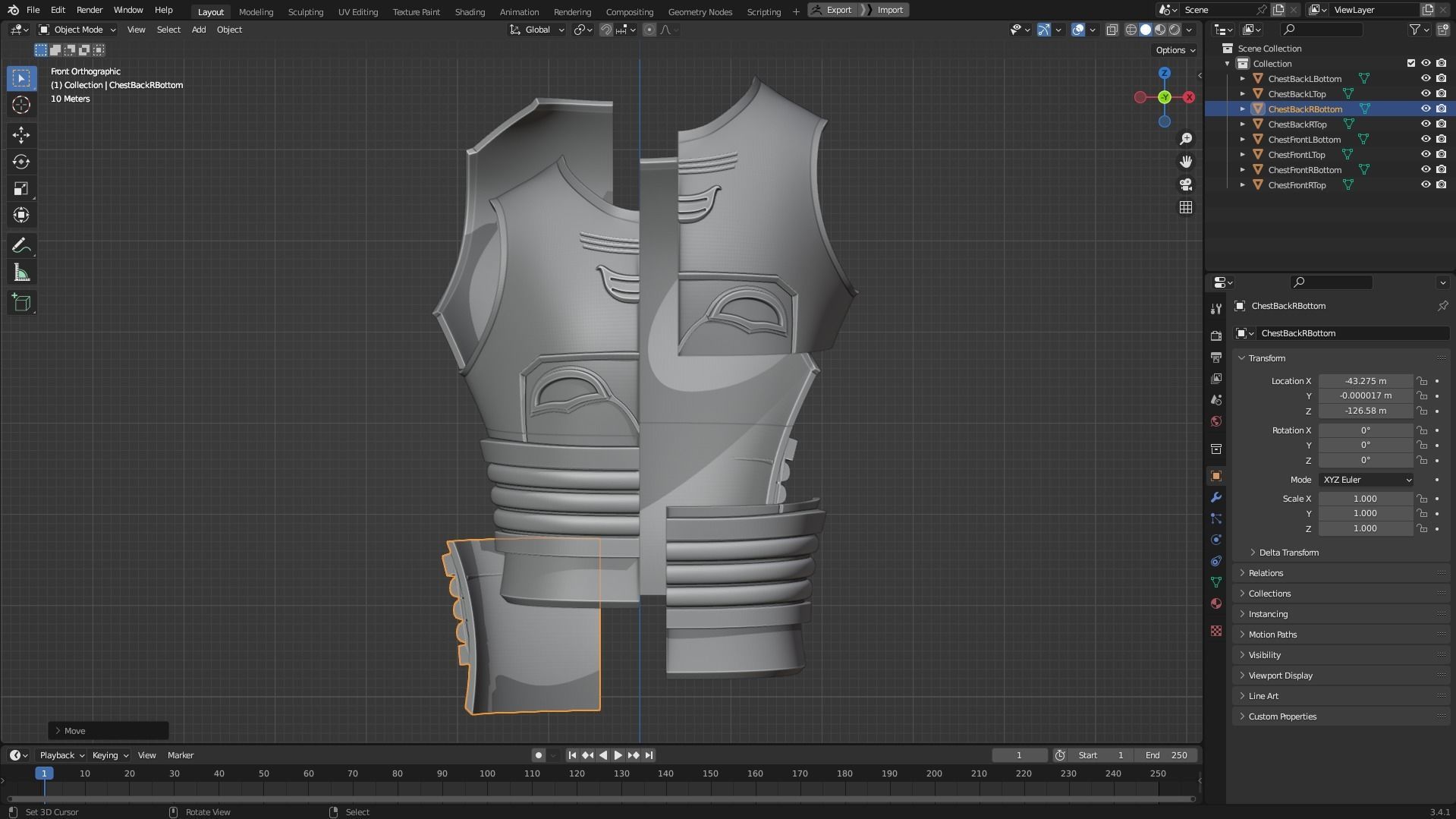Expand the Delta Transform section
1456x819 pixels.
tap(1288, 553)
